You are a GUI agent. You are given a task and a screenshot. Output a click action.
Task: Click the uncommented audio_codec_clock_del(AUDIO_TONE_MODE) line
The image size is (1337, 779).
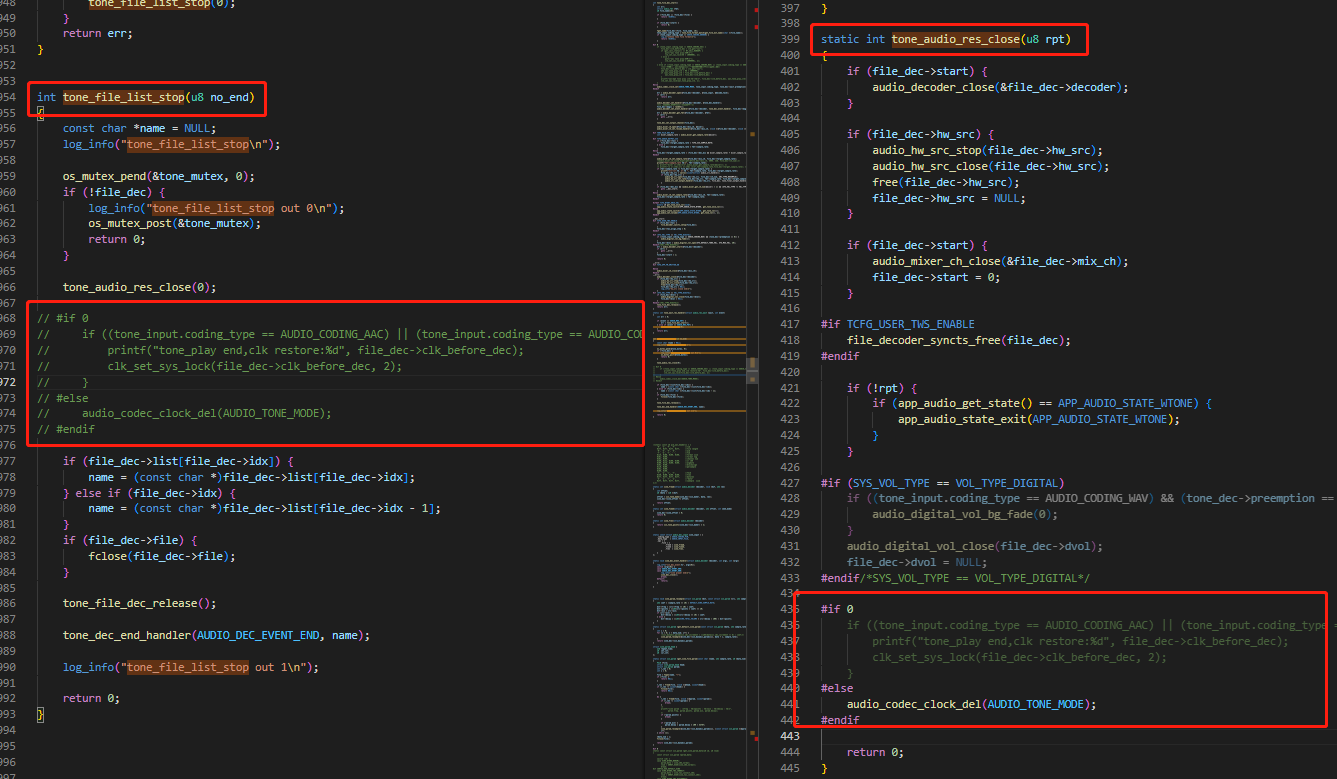(972, 704)
